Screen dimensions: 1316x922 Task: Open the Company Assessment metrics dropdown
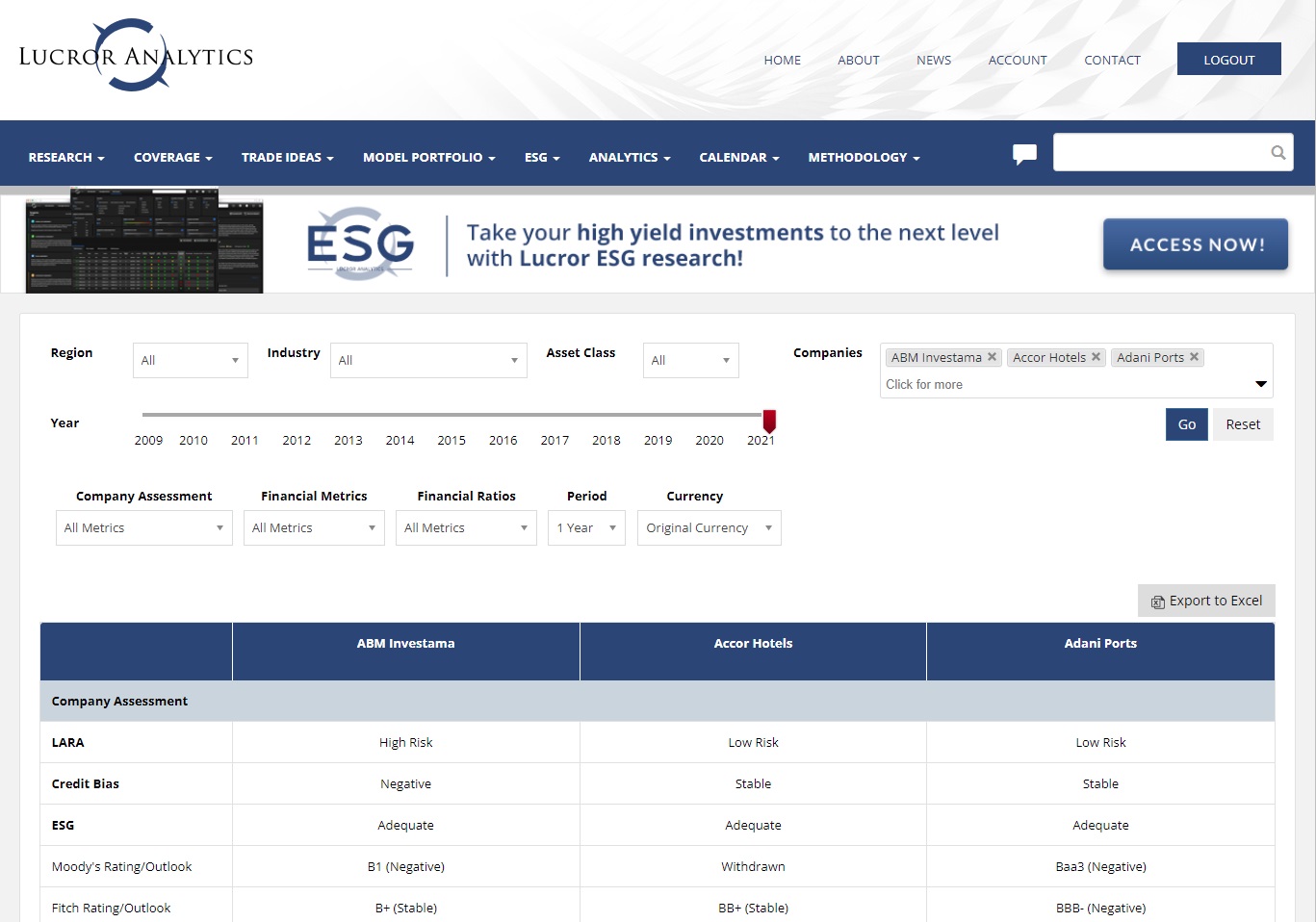click(x=144, y=527)
